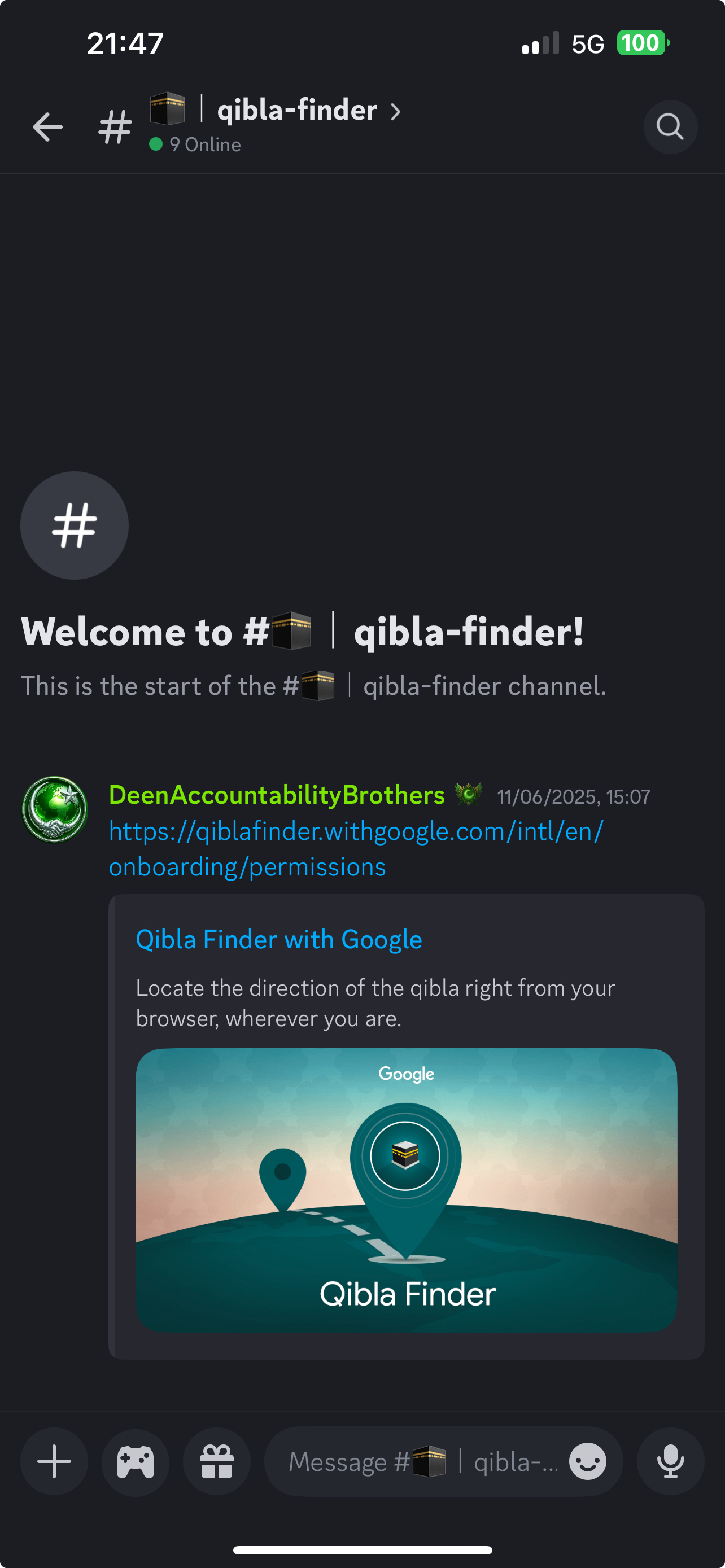725x1568 pixels.
Task: Tap the DeenAccountabilityBrothers username
Action: [277, 795]
